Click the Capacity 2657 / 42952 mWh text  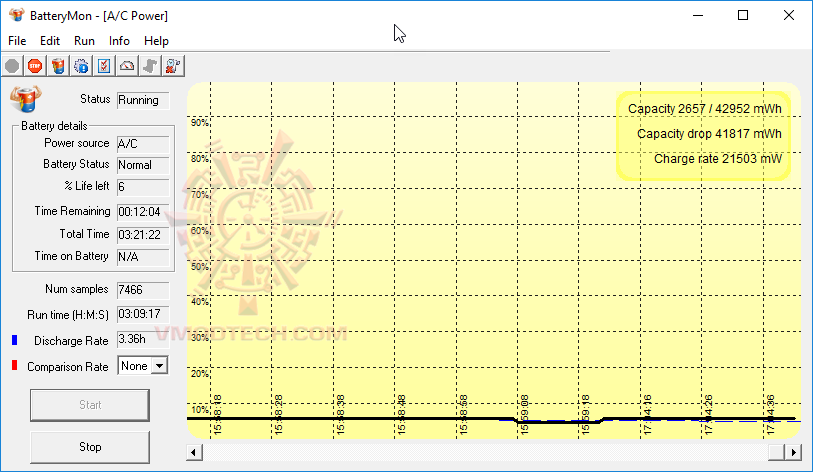[704, 109]
